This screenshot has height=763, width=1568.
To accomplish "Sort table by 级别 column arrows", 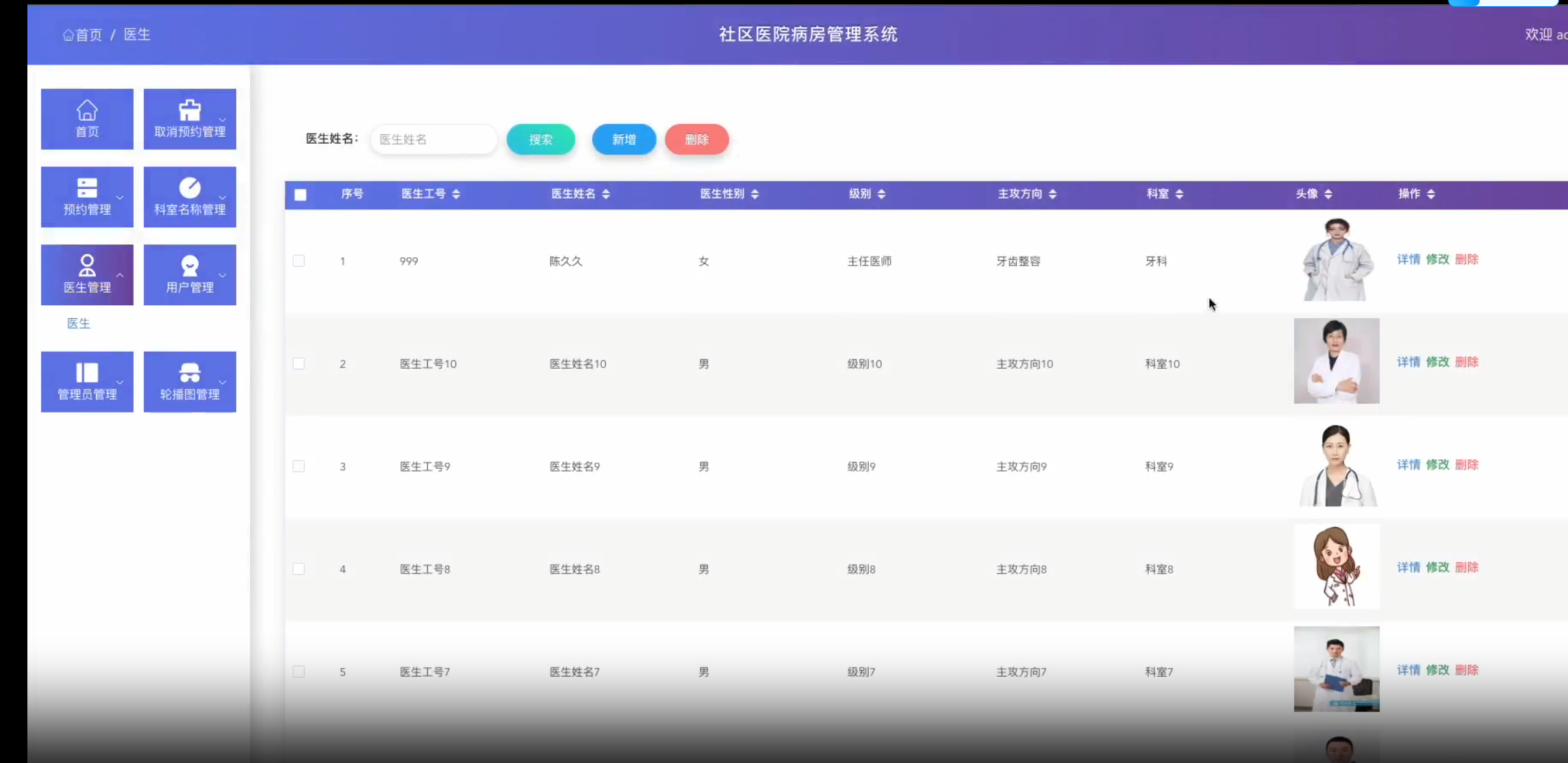I will pos(881,194).
